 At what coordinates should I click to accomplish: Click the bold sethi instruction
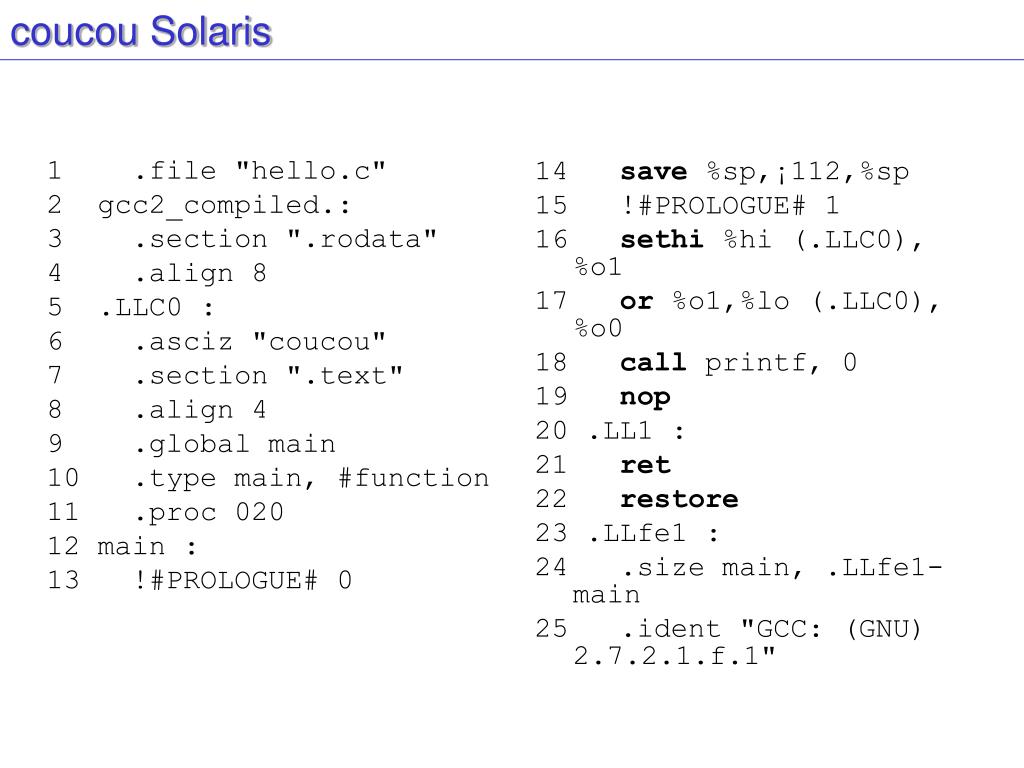coord(662,240)
